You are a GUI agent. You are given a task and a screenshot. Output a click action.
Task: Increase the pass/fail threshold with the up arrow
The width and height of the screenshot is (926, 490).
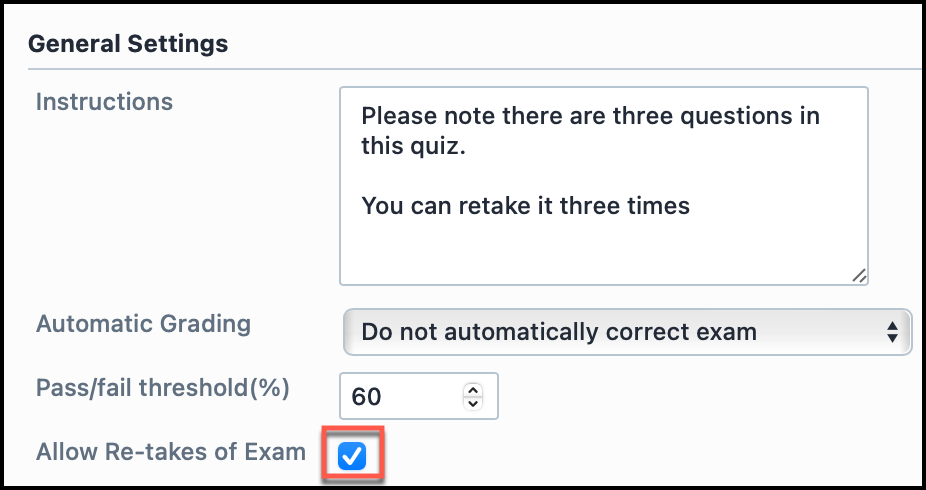[474, 390]
